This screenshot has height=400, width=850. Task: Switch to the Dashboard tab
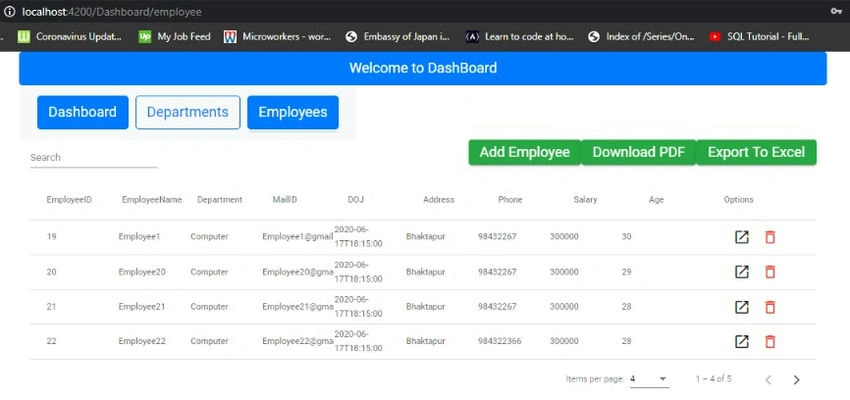coord(83,112)
